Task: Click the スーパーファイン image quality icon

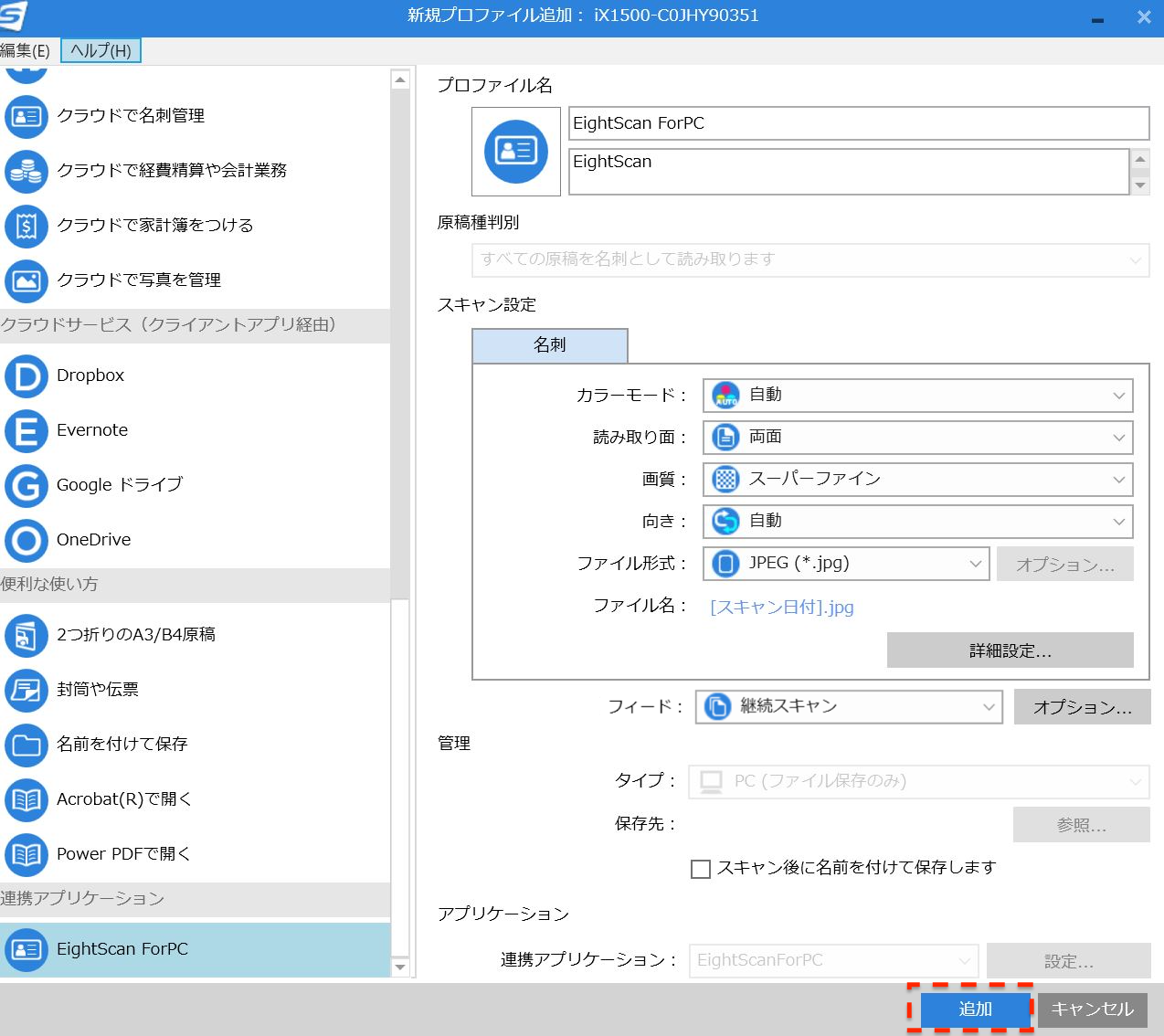Action: pyautogui.click(x=725, y=480)
